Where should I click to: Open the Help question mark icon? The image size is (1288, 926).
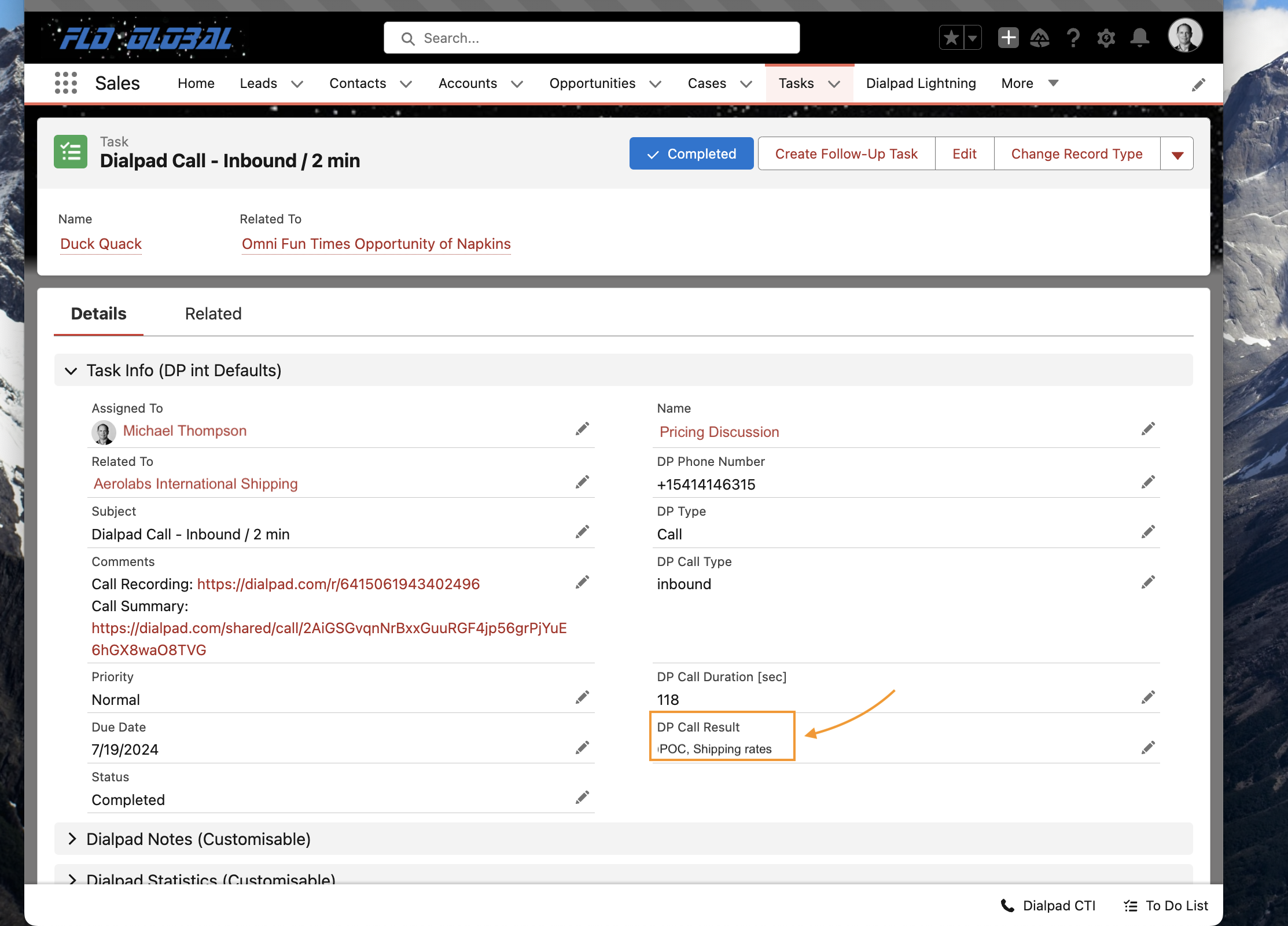click(1073, 38)
